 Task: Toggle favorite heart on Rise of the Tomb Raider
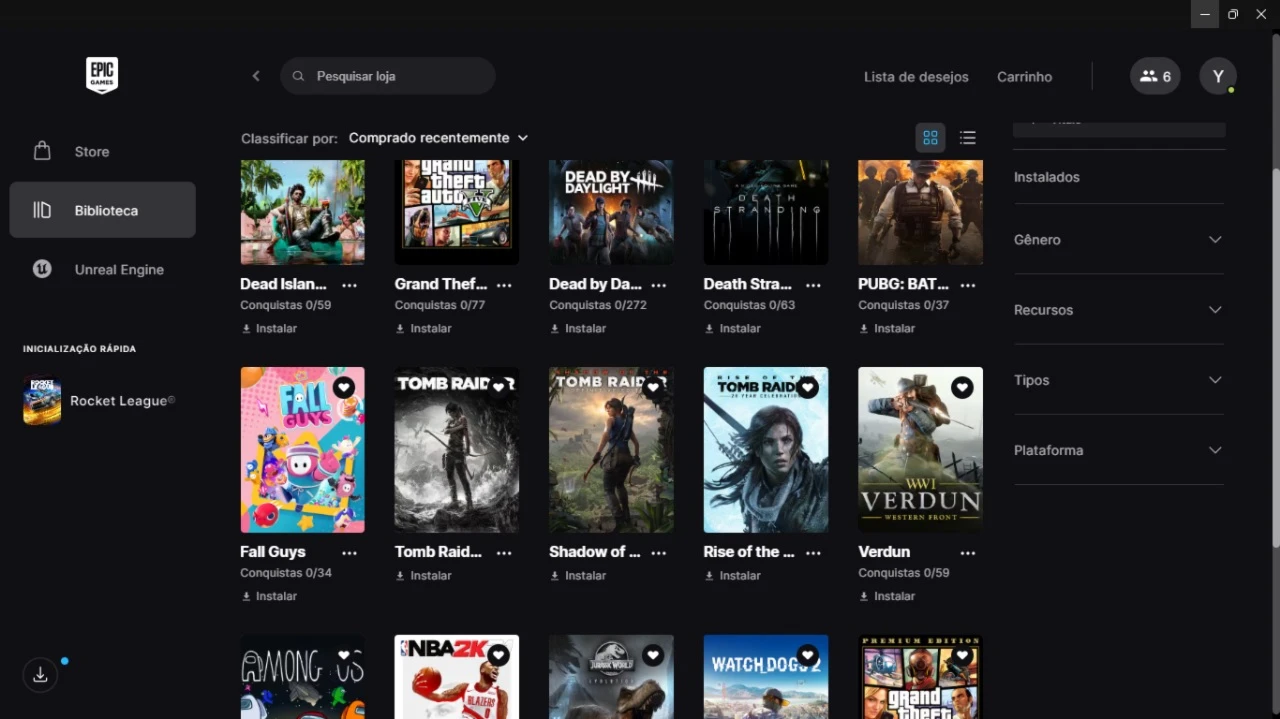tap(807, 387)
